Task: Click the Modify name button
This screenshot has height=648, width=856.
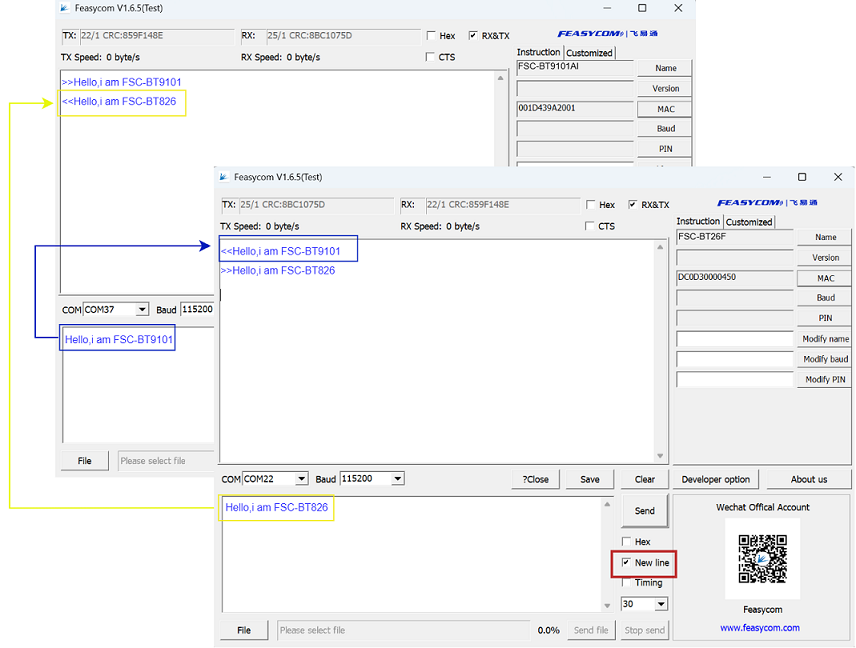Action: click(824, 339)
